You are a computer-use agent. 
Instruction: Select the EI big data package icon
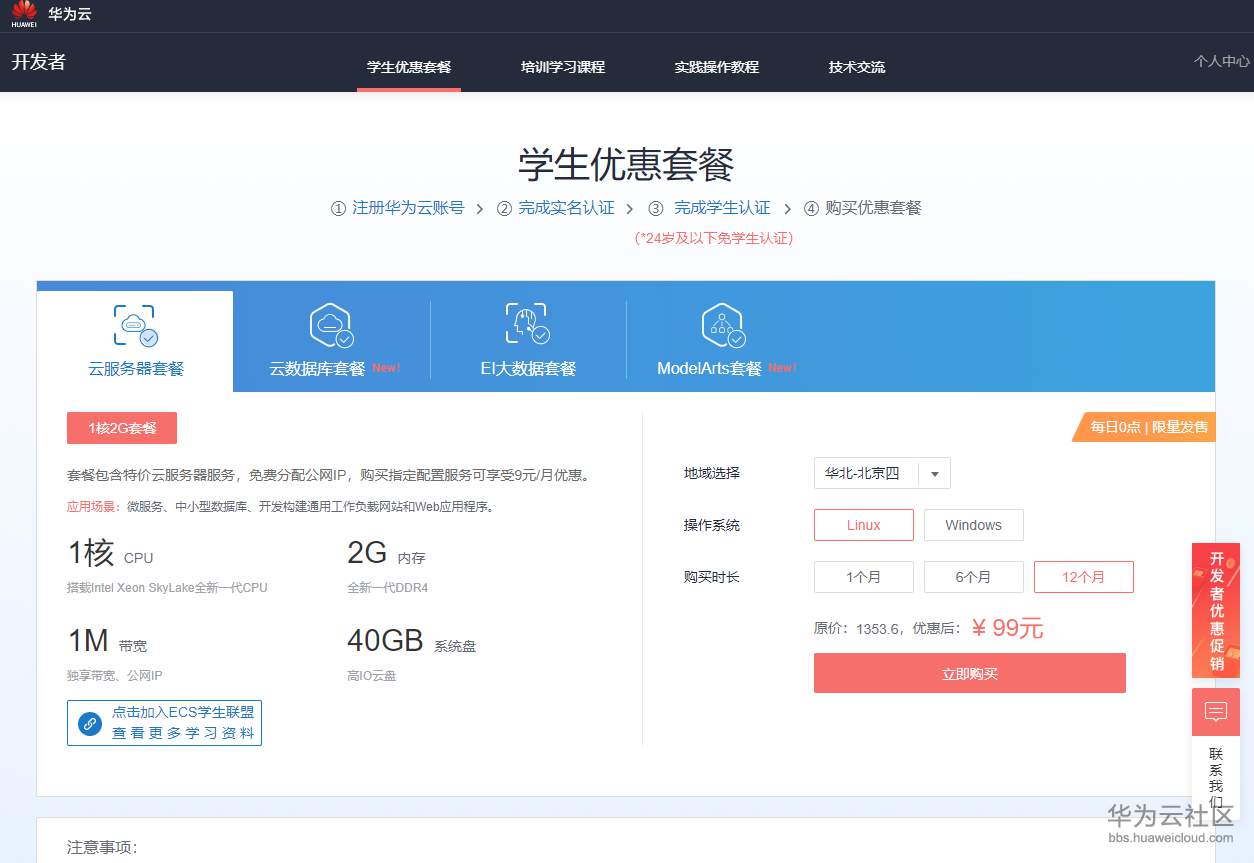527,325
